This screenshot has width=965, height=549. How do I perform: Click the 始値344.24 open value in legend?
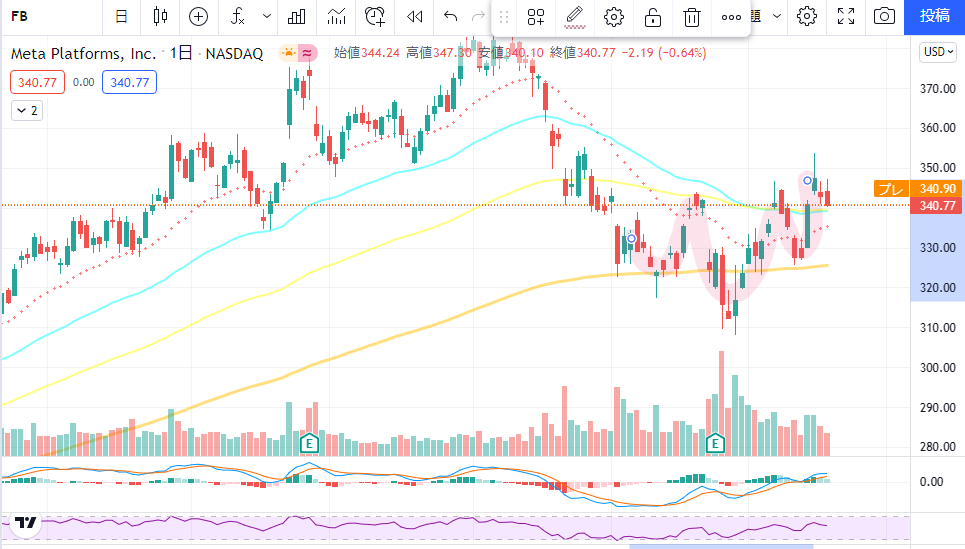coord(367,53)
